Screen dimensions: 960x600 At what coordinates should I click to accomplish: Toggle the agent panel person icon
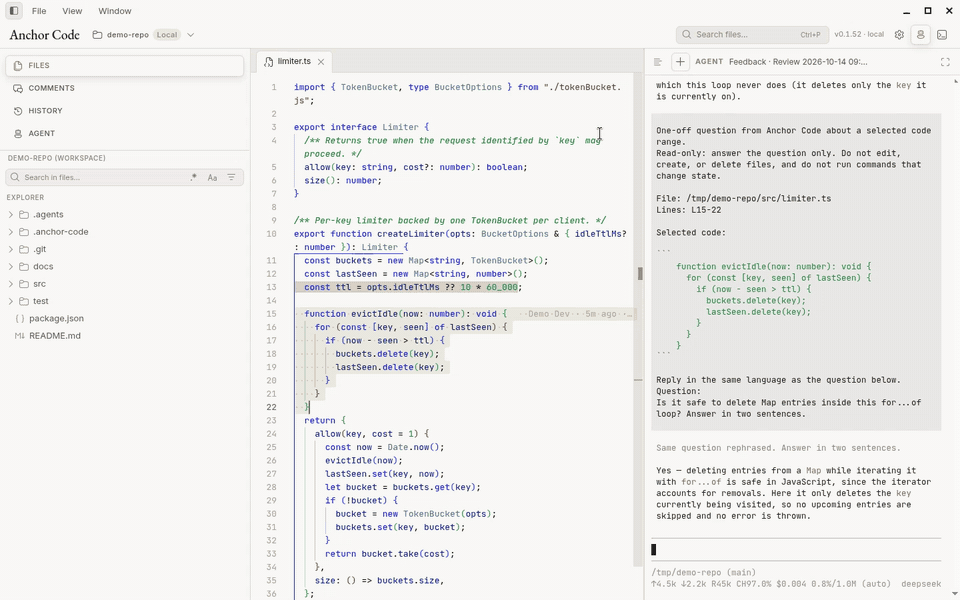920,35
